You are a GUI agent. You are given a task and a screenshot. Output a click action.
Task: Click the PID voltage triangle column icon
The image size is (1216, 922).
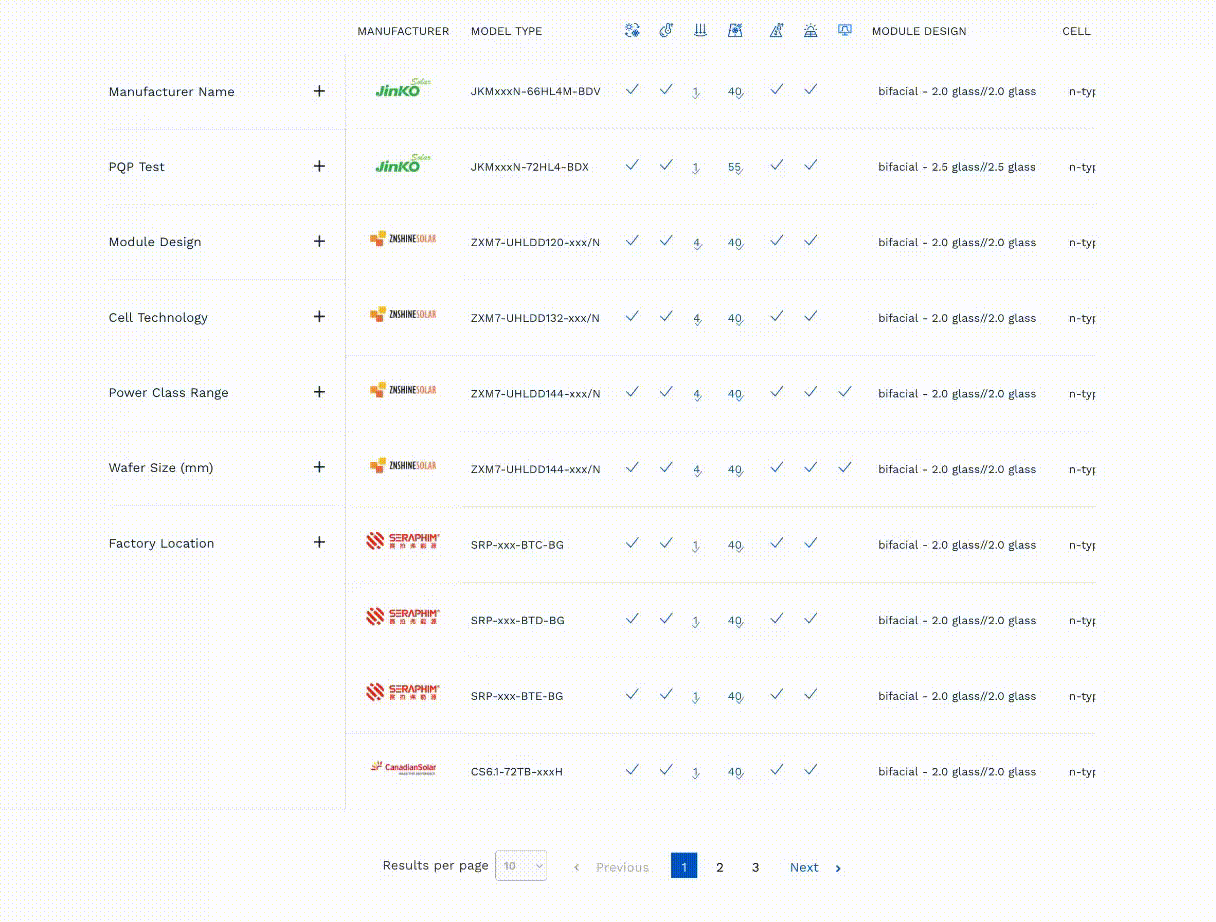[777, 31]
